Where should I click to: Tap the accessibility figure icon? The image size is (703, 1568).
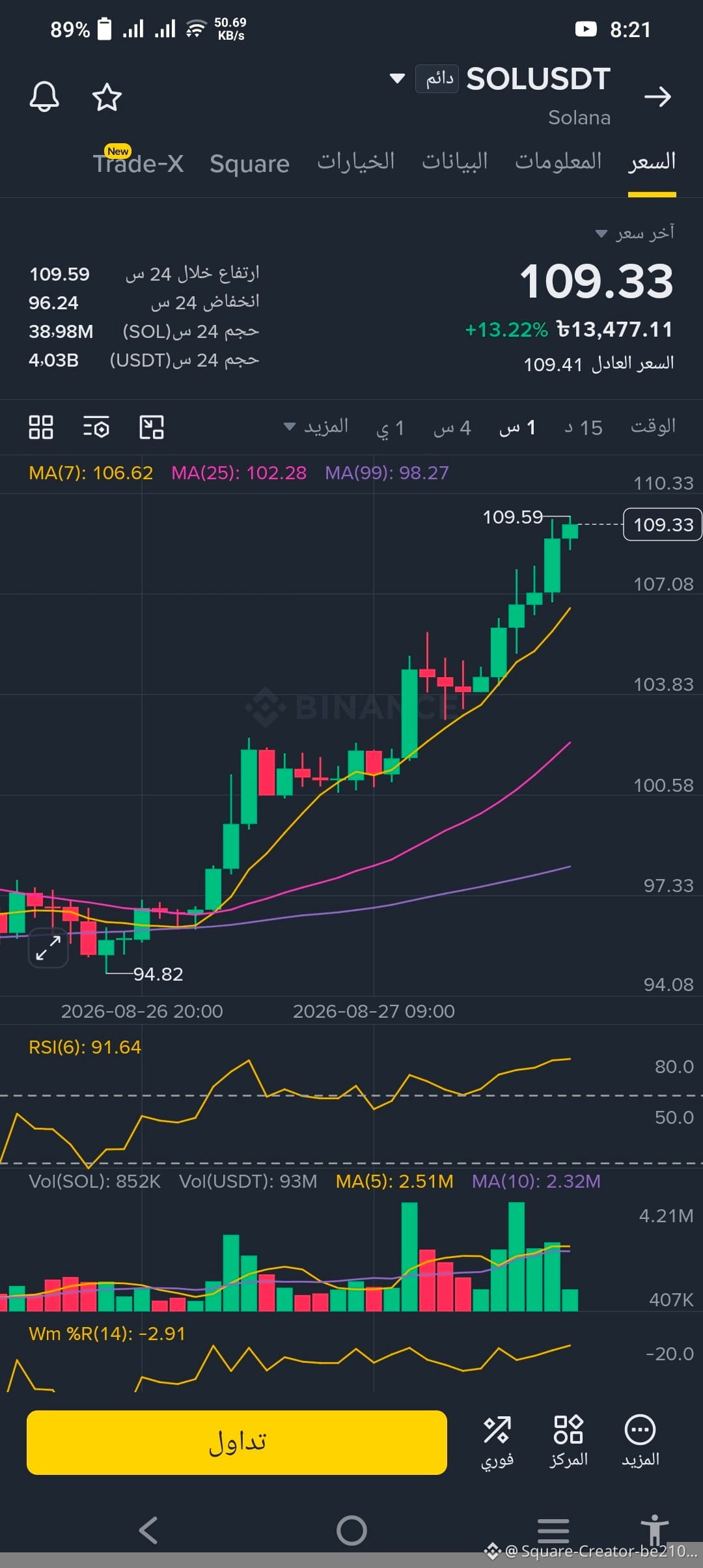pos(654,1529)
